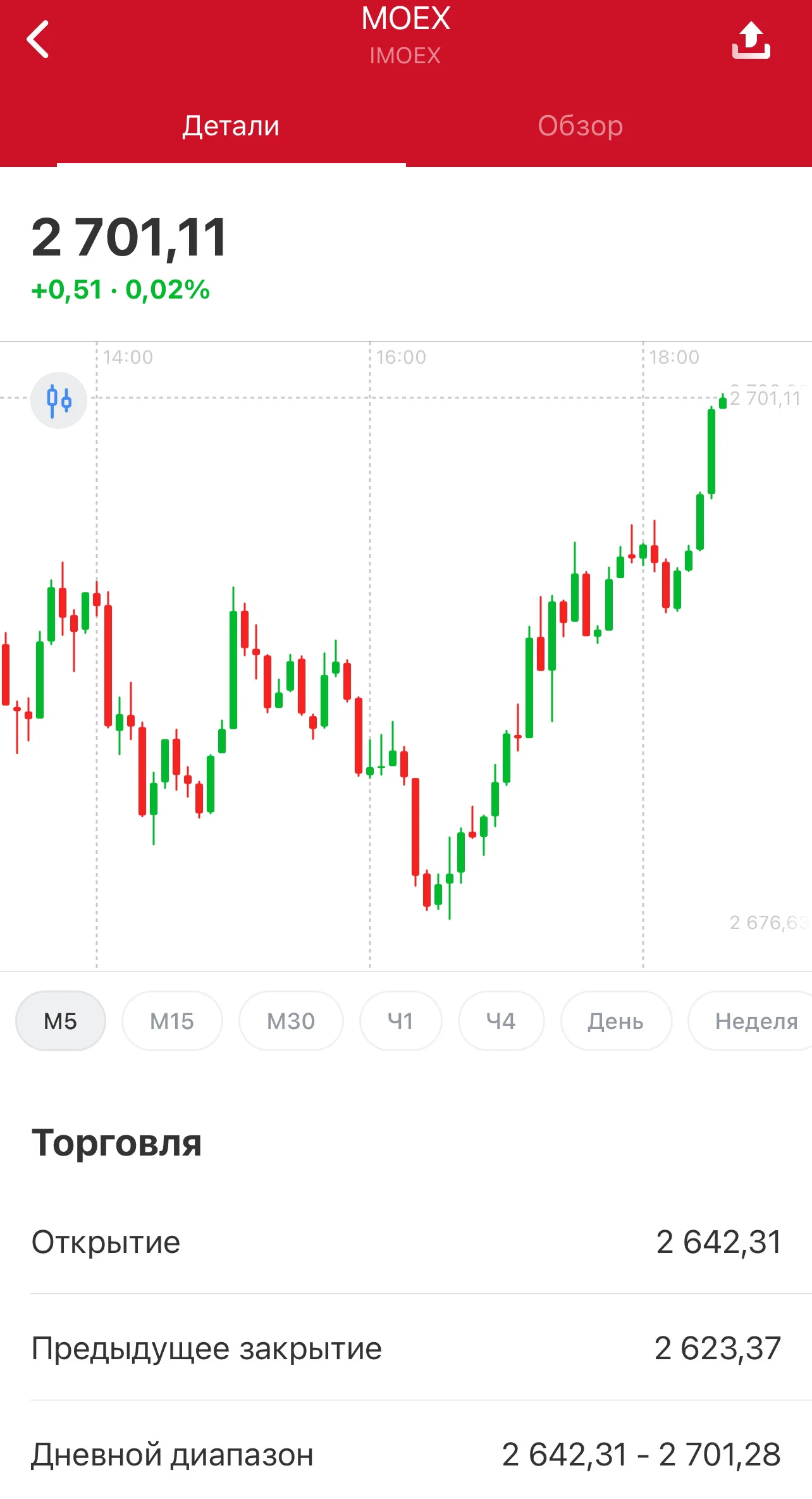Tap the share upload icon

pos(751,40)
